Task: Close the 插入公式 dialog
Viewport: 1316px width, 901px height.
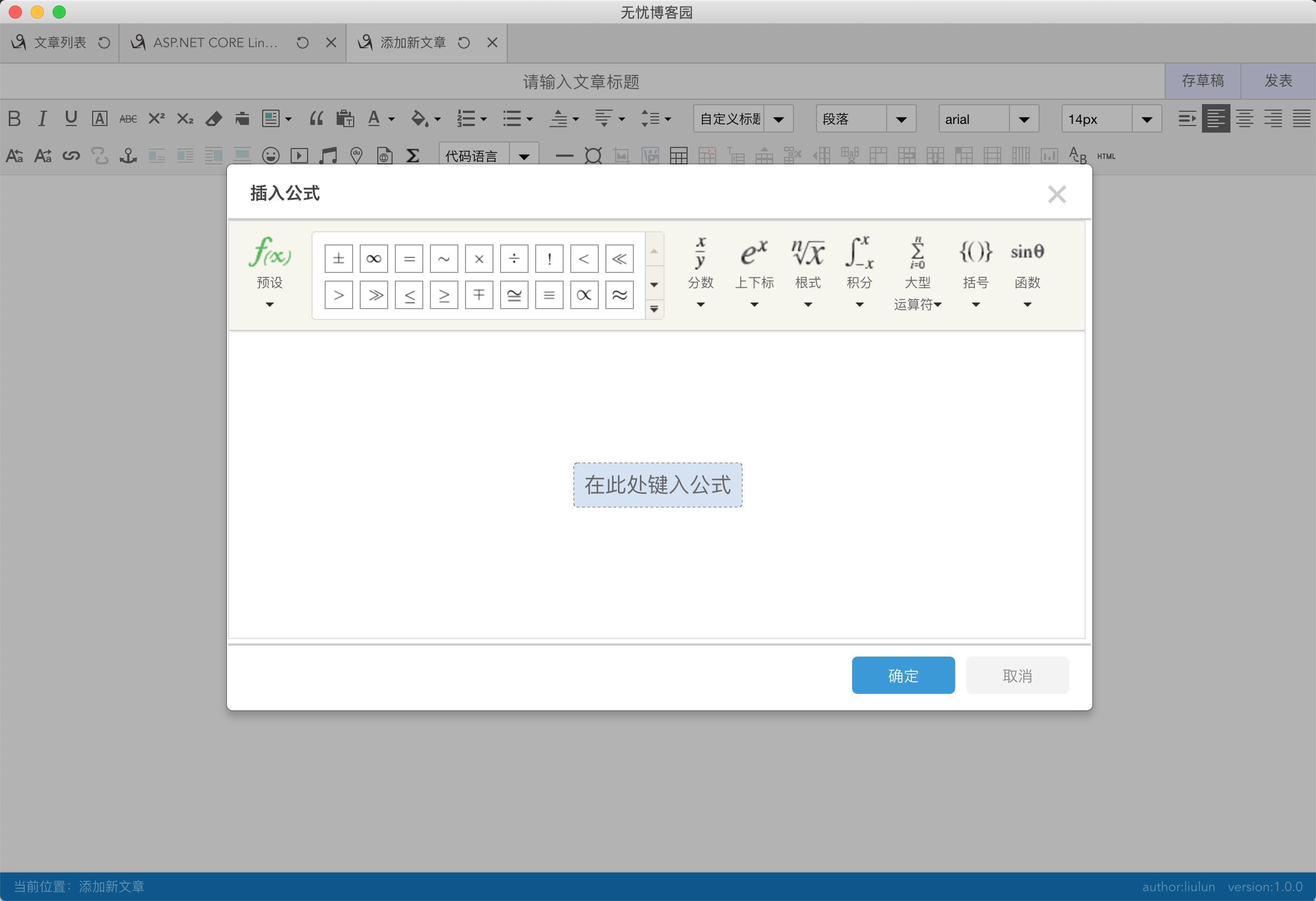Action: pos(1057,194)
